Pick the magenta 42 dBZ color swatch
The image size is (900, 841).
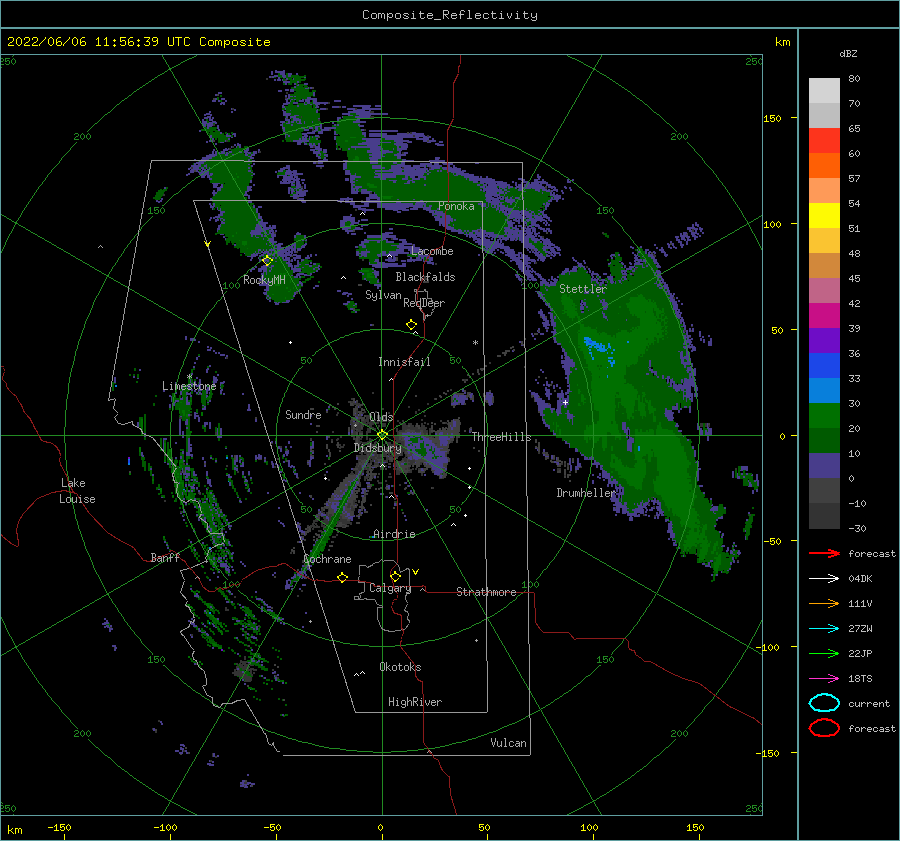point(824,315)
